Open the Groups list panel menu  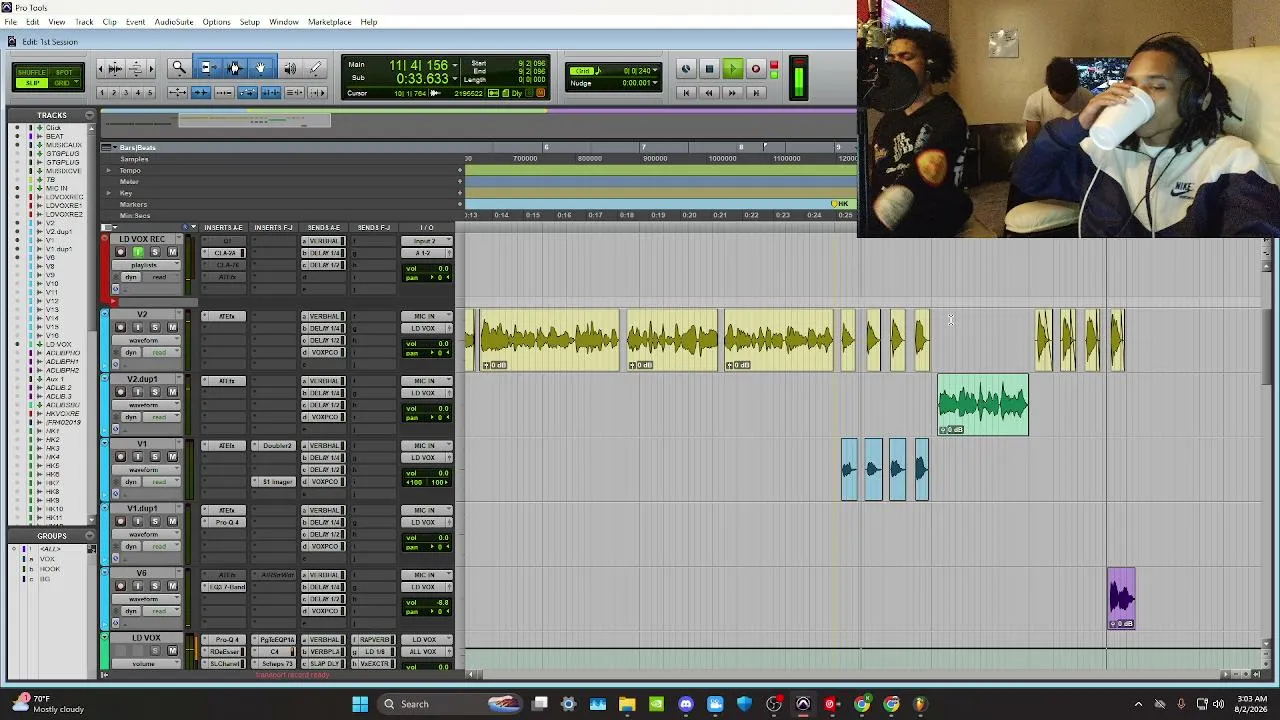(x=91, y=536)
